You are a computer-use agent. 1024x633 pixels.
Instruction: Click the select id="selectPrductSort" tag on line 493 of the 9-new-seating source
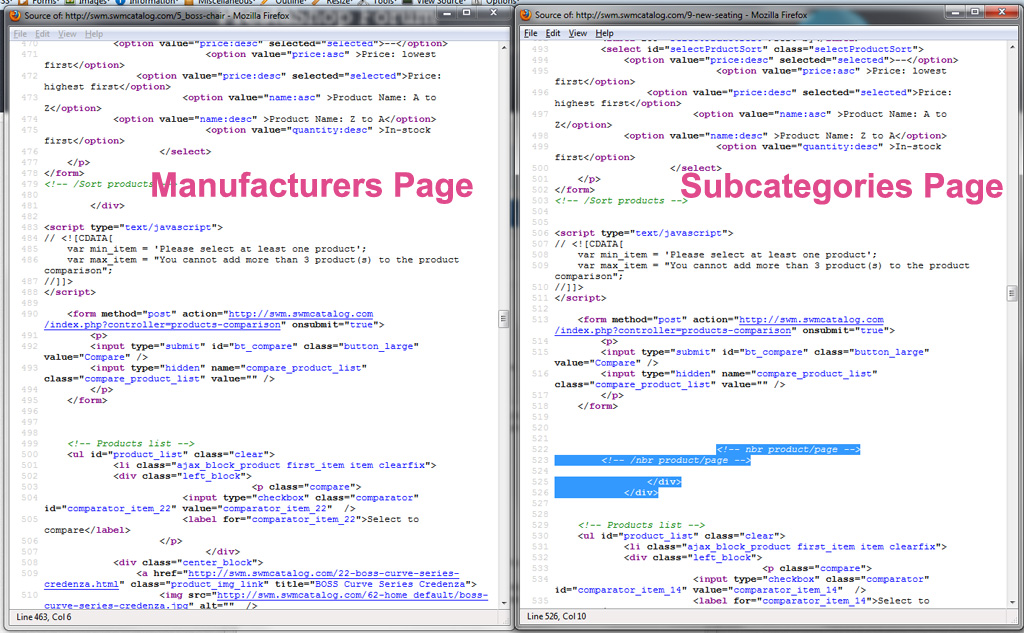pyautogui.click(x=763, y=49)
